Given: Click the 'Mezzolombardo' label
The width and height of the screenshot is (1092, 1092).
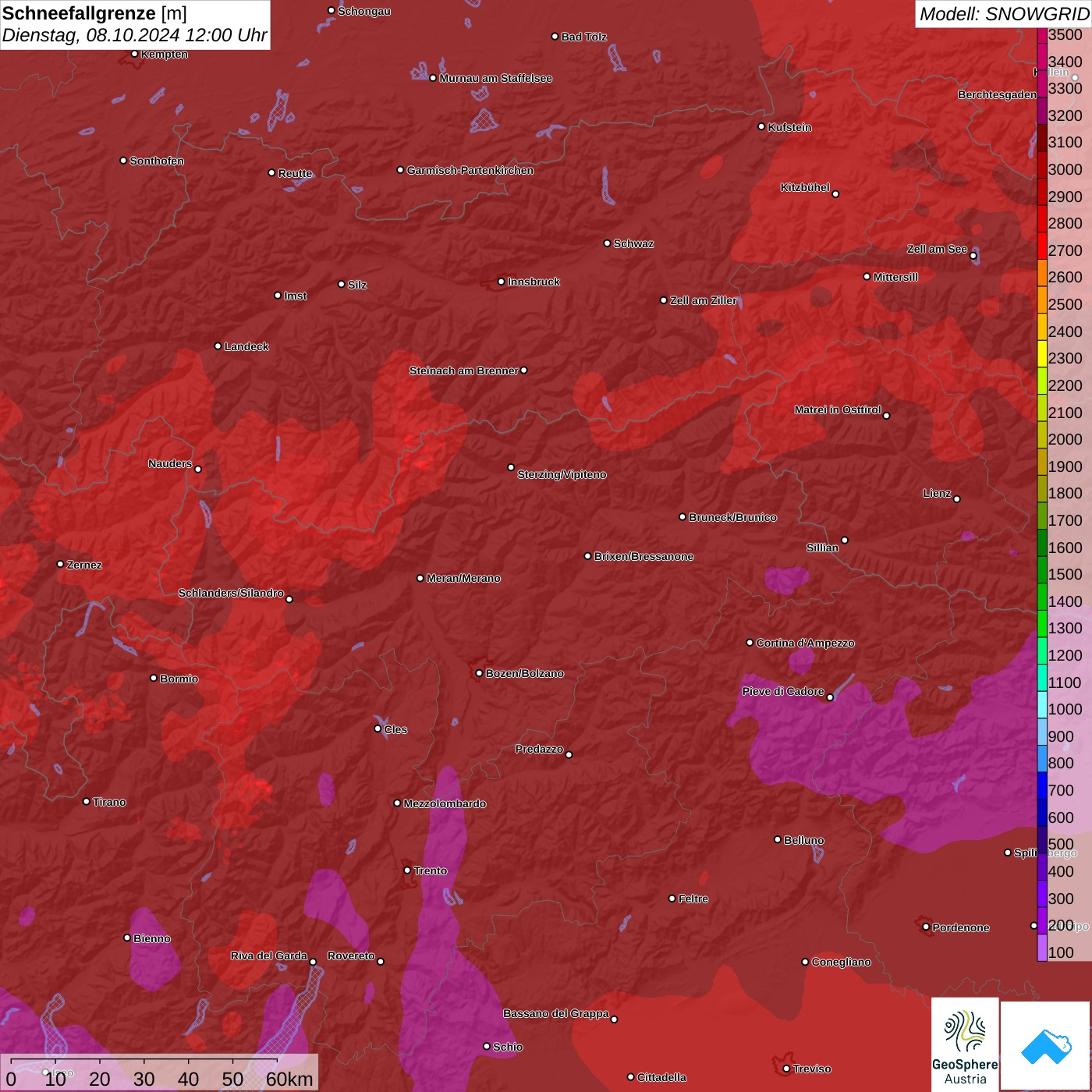Looking at the screenshot, I should point(445,803).
